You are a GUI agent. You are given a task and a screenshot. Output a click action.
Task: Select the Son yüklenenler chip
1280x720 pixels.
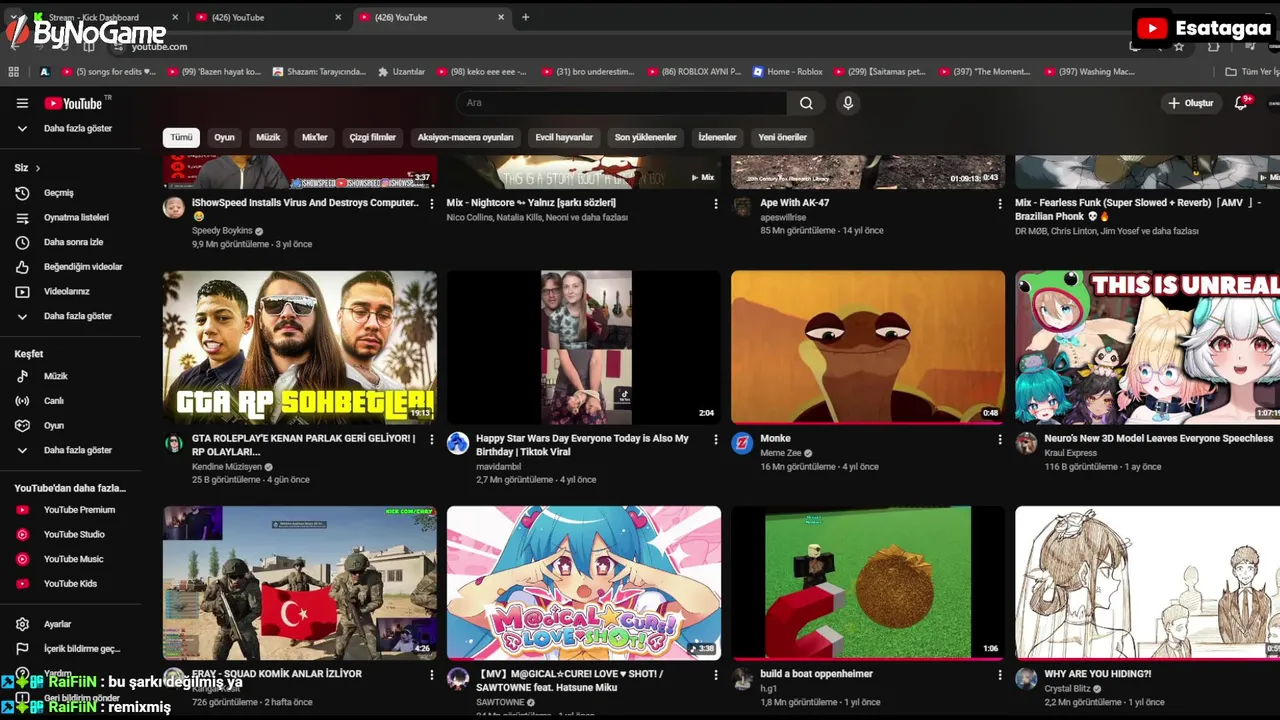[645, 137]
